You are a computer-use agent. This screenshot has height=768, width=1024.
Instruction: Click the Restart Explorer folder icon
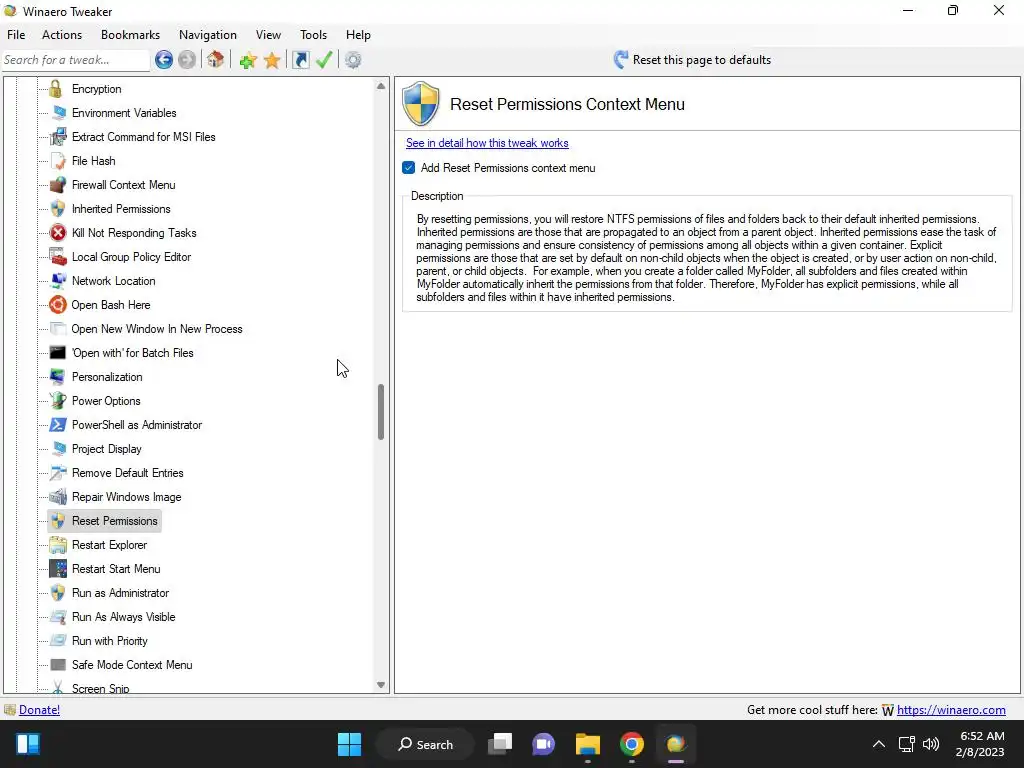click(x=58, y=545)
